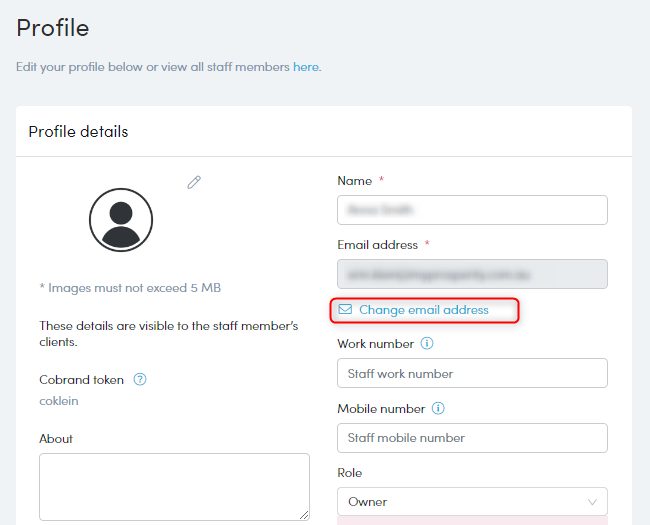650x525 pixels.
Task: Click the Profile page title
Action: pyautogui.click(x=53, y=28)
